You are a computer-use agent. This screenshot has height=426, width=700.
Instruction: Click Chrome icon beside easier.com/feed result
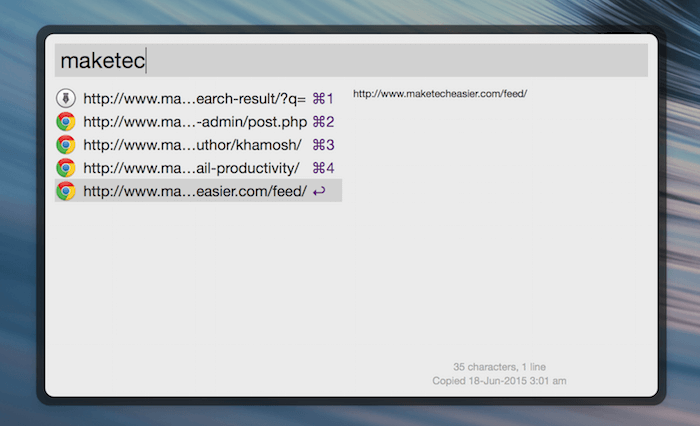(66, 191)
